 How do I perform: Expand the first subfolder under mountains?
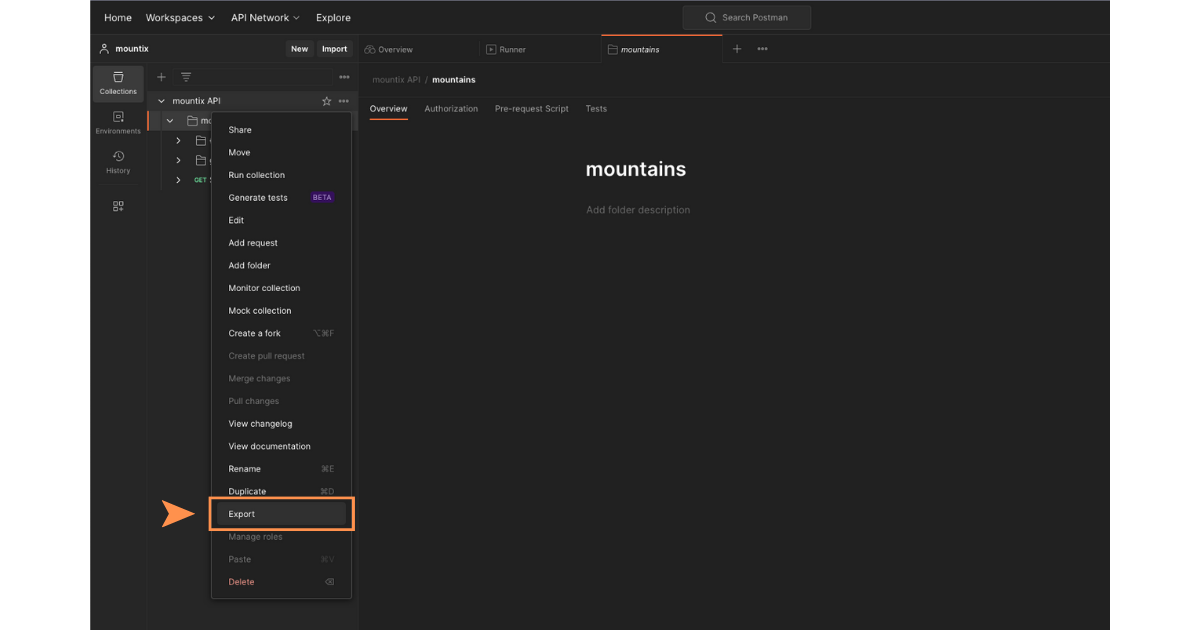(x=179, y=141)
